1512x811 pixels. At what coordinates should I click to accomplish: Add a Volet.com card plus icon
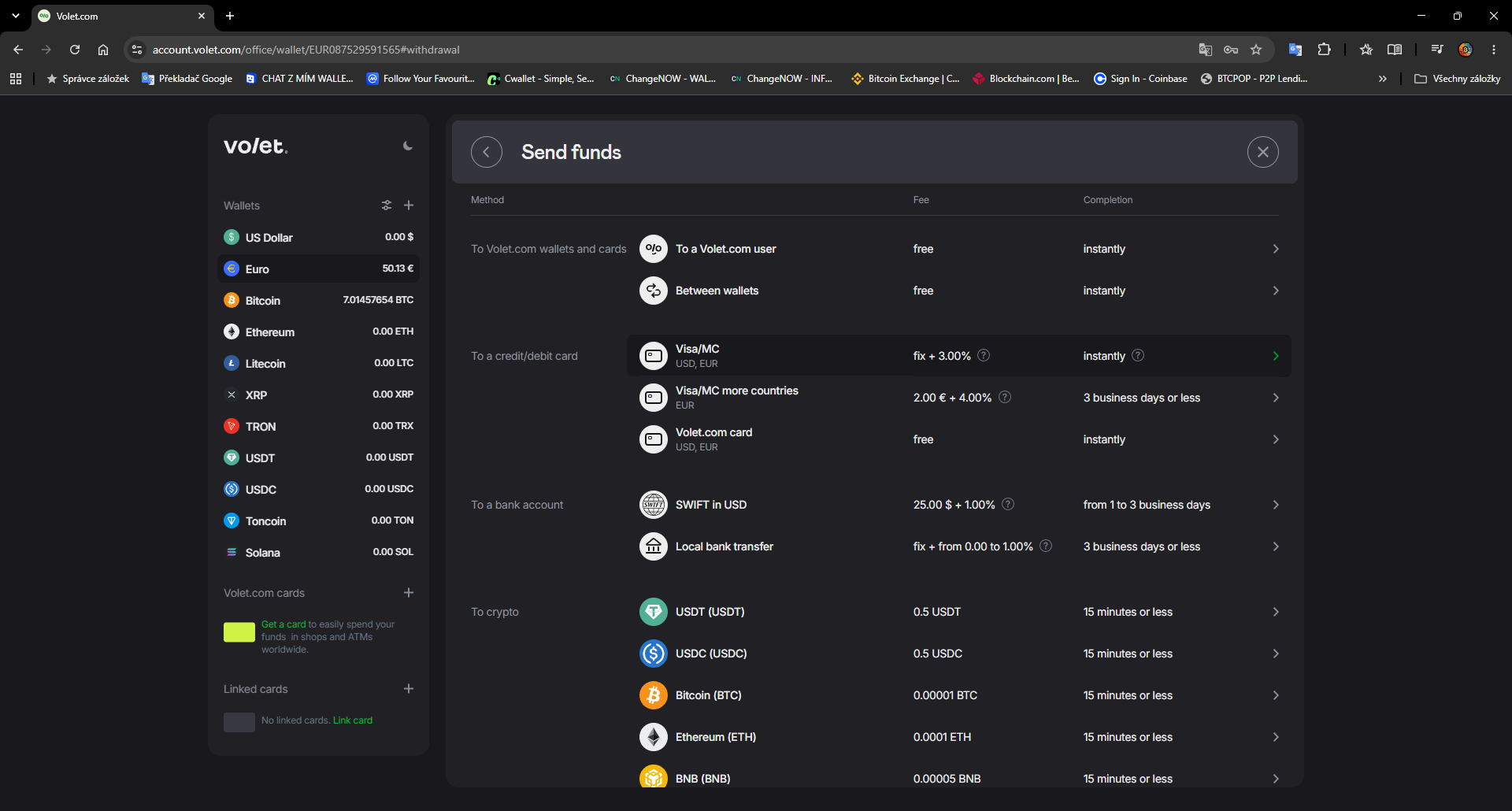[409, 593]
